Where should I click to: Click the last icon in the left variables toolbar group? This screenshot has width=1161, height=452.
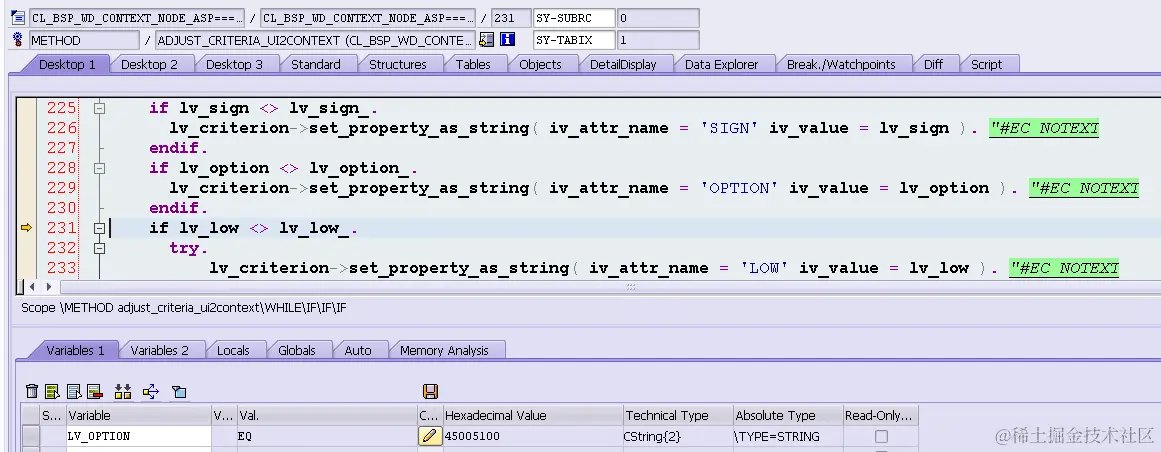(178, 391)
